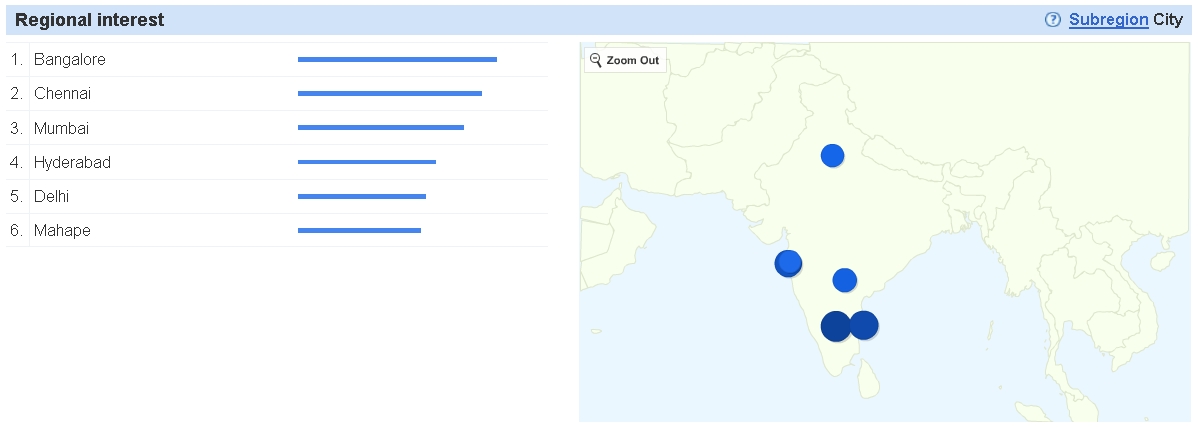Select the City view option

[1168, 20]
